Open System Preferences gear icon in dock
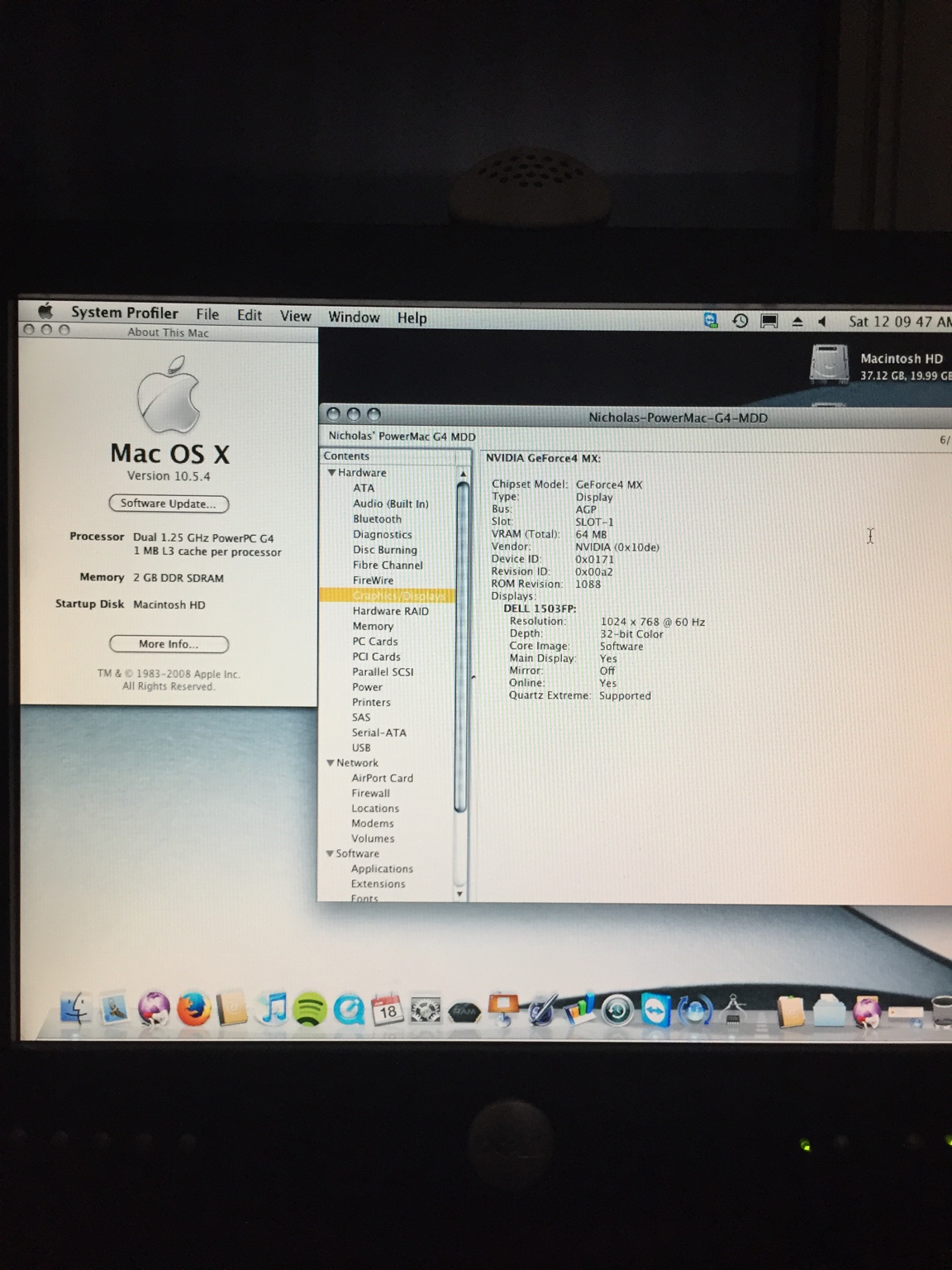This screenshot has width=952, height=1270. [x=426, y=1010]
